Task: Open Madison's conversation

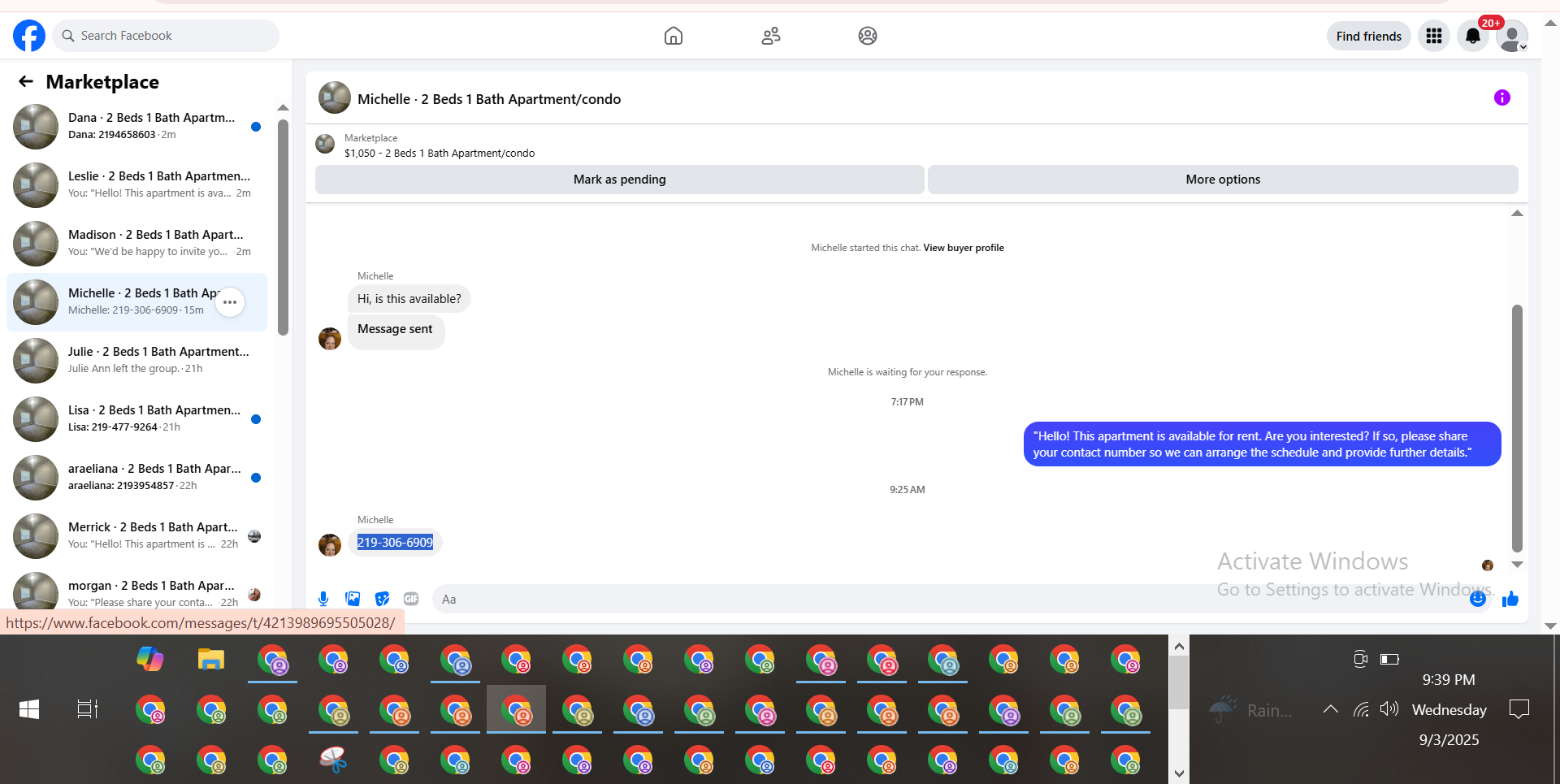Action: (136, 244)
